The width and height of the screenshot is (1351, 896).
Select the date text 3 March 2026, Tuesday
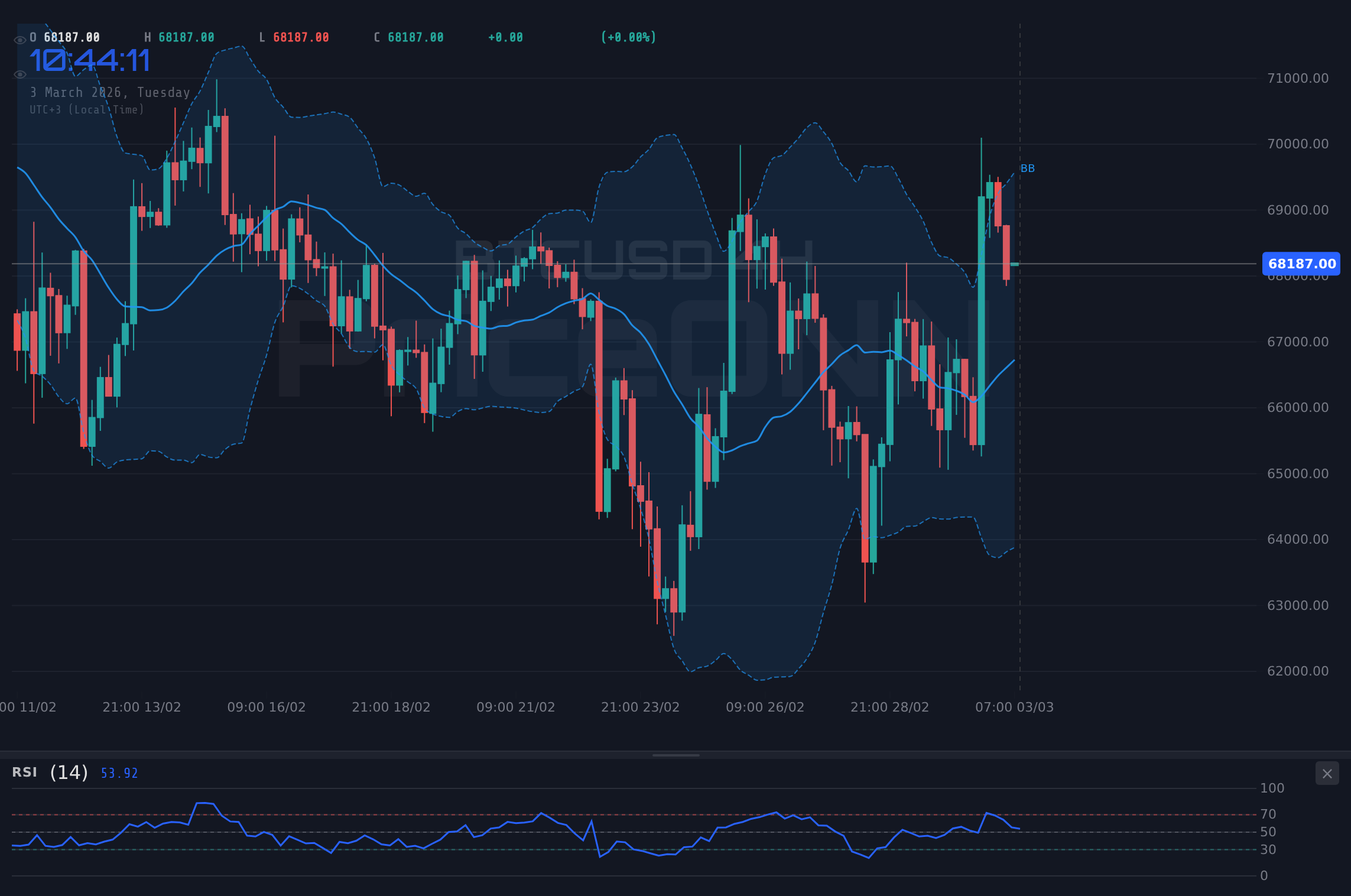click(110, 92)
